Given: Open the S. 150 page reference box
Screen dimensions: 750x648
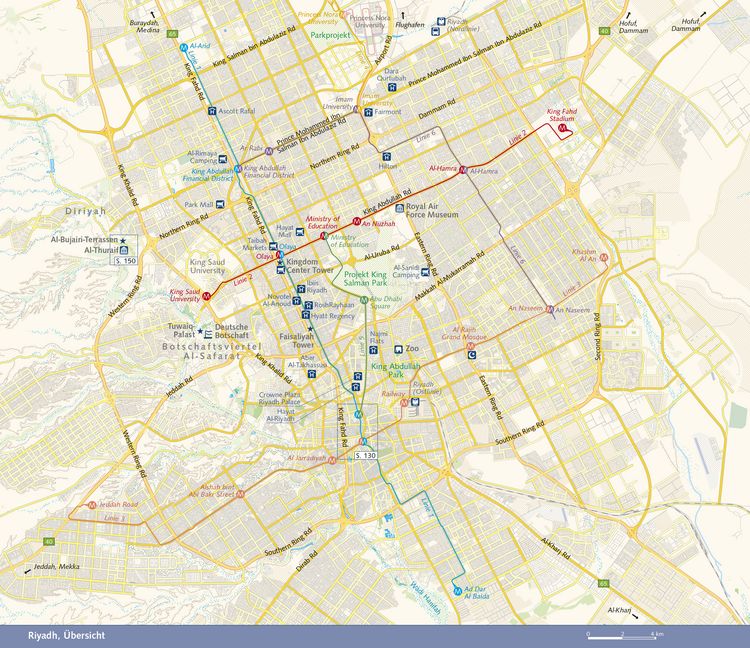Looking at the screenshot, I should coord(126,261).
